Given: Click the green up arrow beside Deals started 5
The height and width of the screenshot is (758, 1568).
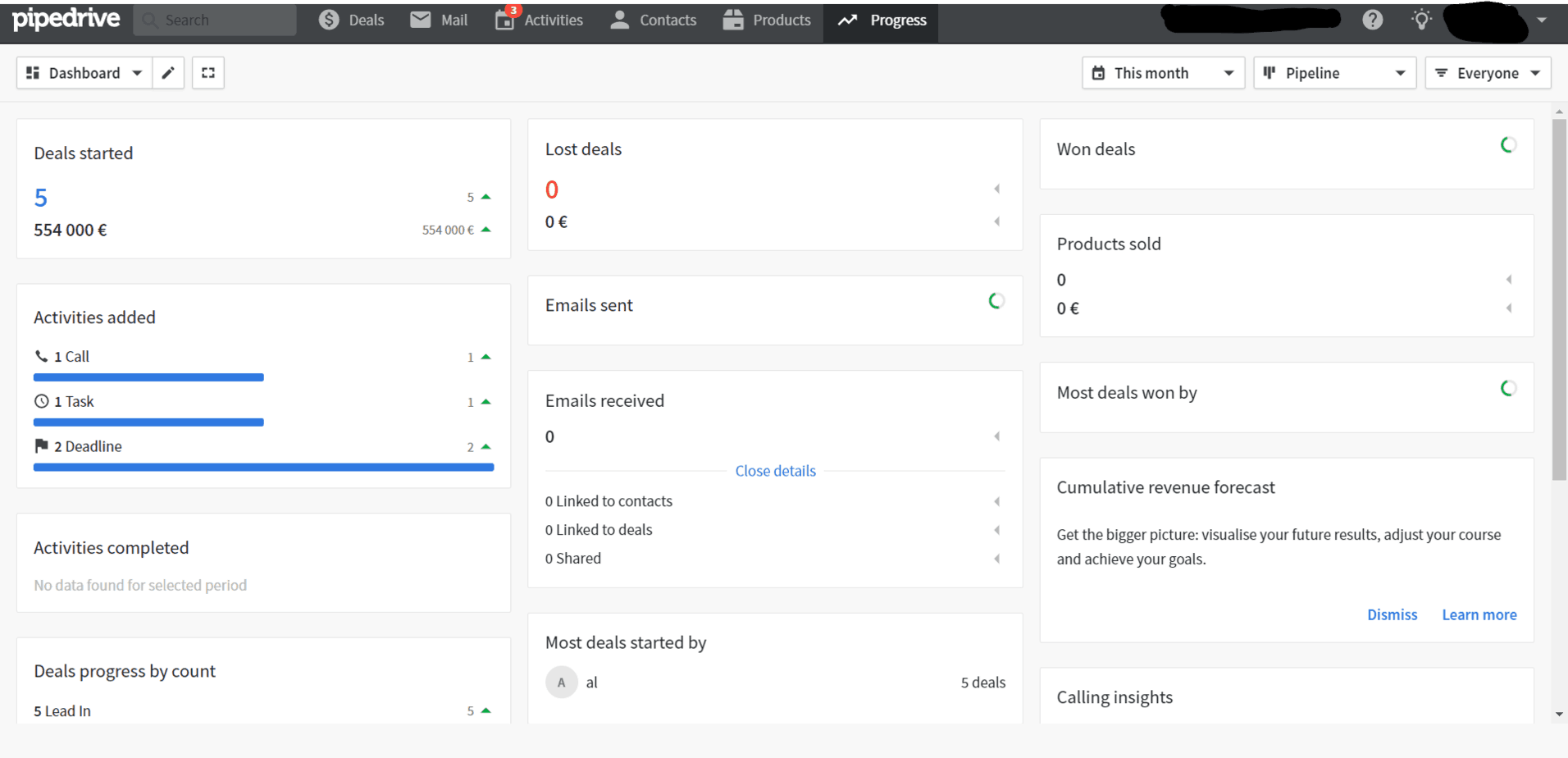Looking at the screenshot, I should click(486, 197).
